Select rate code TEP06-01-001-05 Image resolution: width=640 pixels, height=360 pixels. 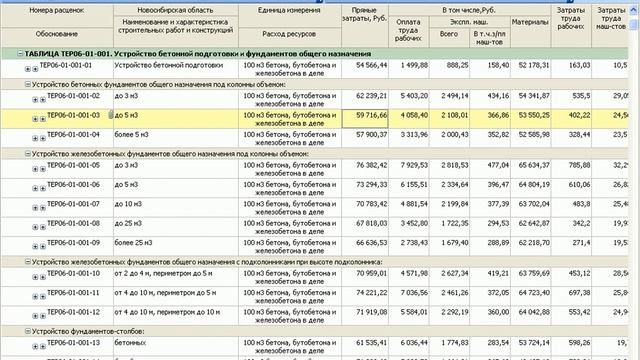click(73, 165)
